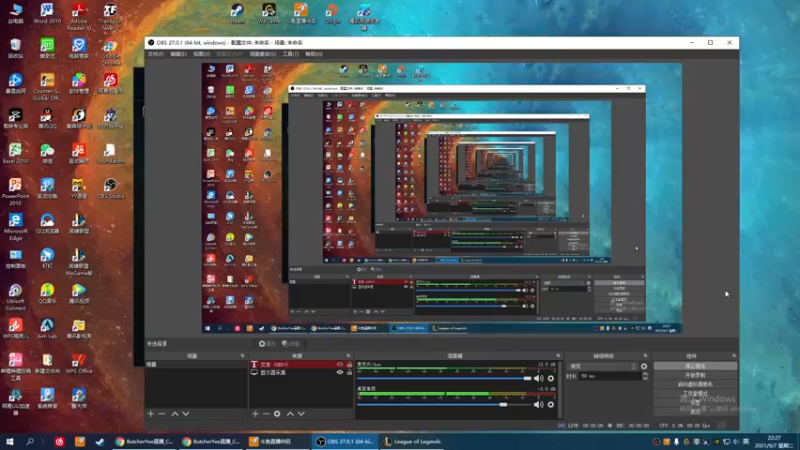Remove selected scene with the minus icon

162,414
